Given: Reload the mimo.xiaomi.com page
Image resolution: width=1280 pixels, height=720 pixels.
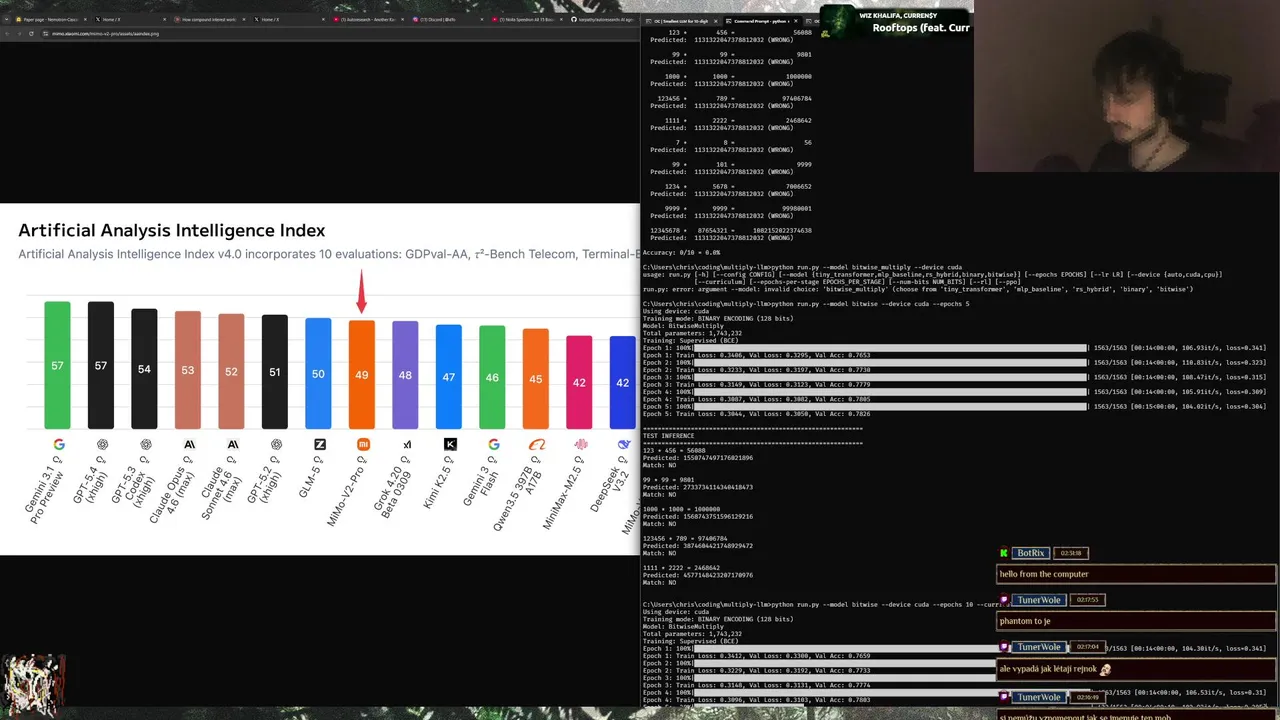Looking at the screenshot, I should (x=31, y=33).
